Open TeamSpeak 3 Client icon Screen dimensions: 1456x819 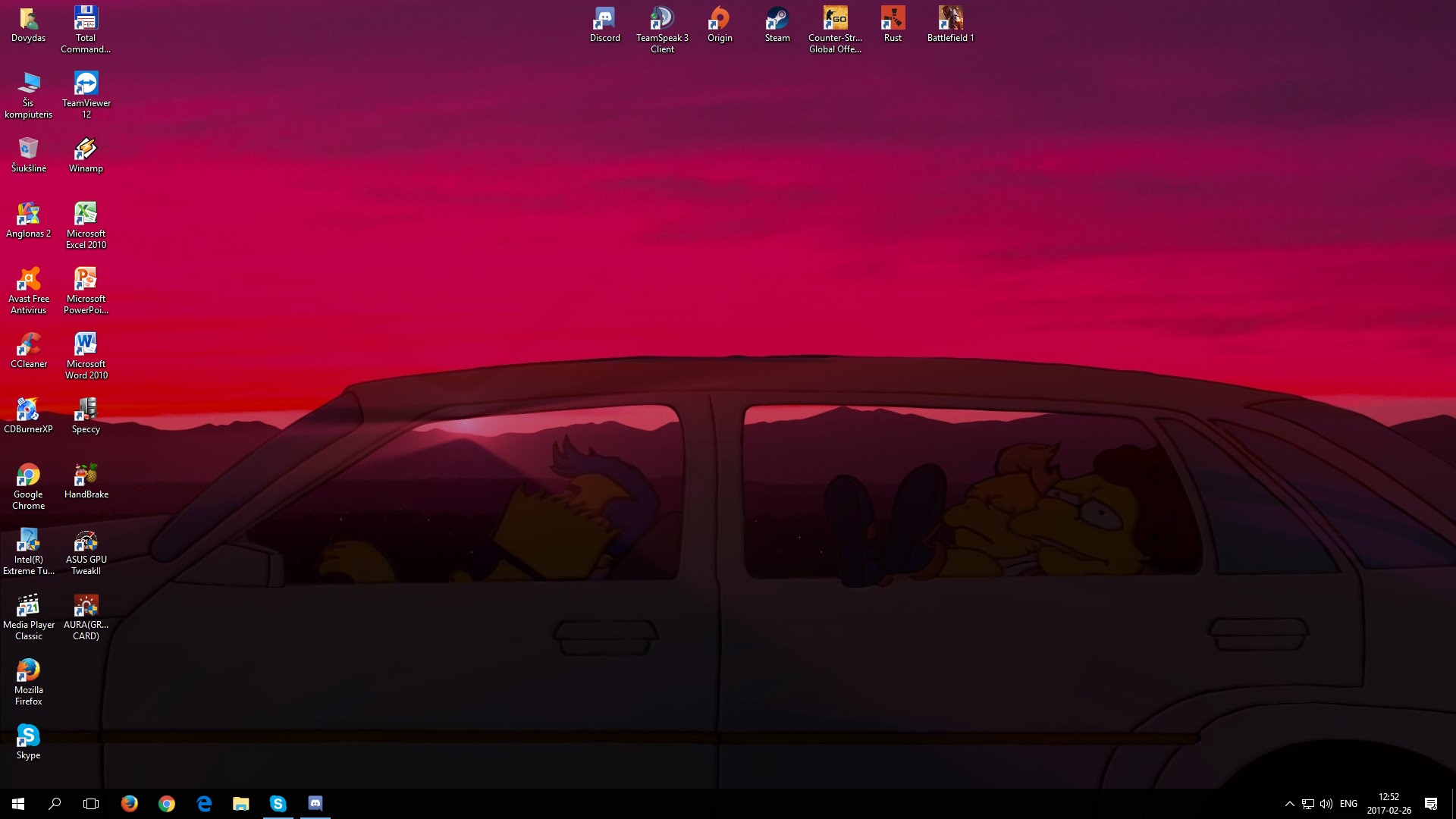click(662, 30)
